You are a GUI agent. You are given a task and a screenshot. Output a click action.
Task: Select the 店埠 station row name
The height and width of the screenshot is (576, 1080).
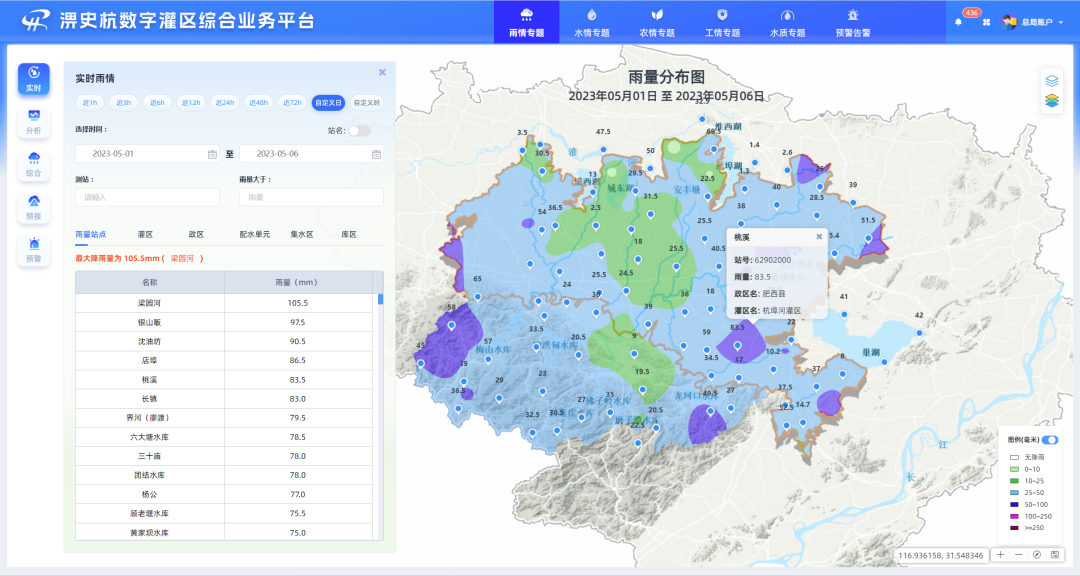(149, 360)
